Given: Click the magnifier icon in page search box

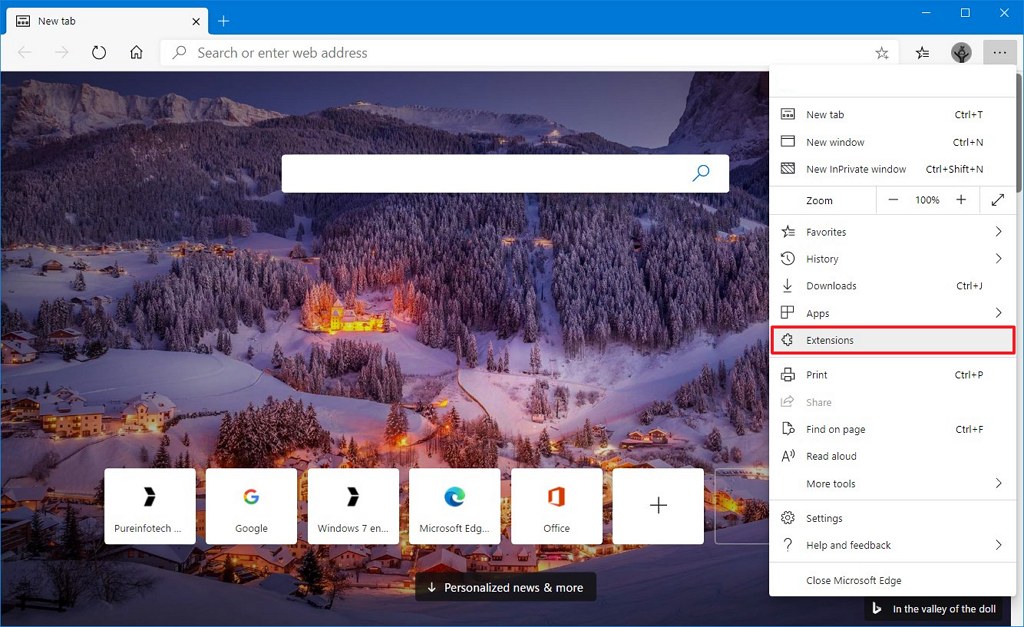Looking at the screenshot, I should point(701,173).
